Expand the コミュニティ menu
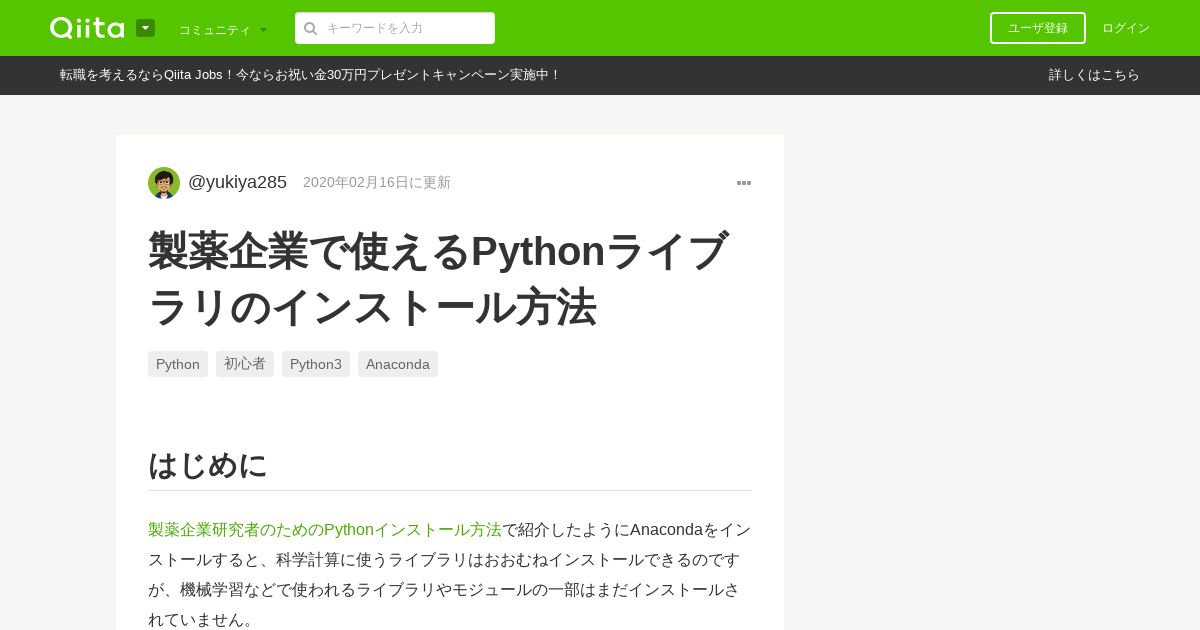 point(223,29)
